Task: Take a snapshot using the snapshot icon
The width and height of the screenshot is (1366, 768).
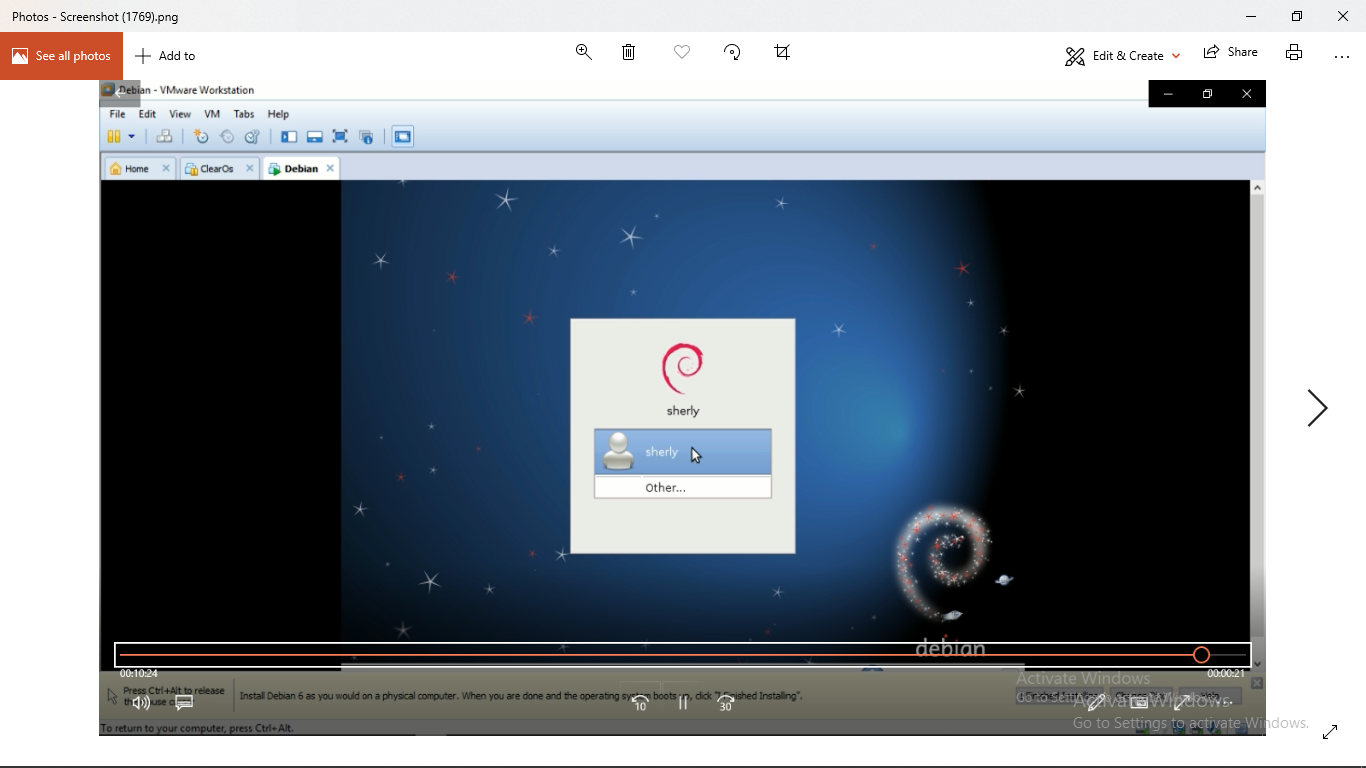Action: click(x=201, y=137)
